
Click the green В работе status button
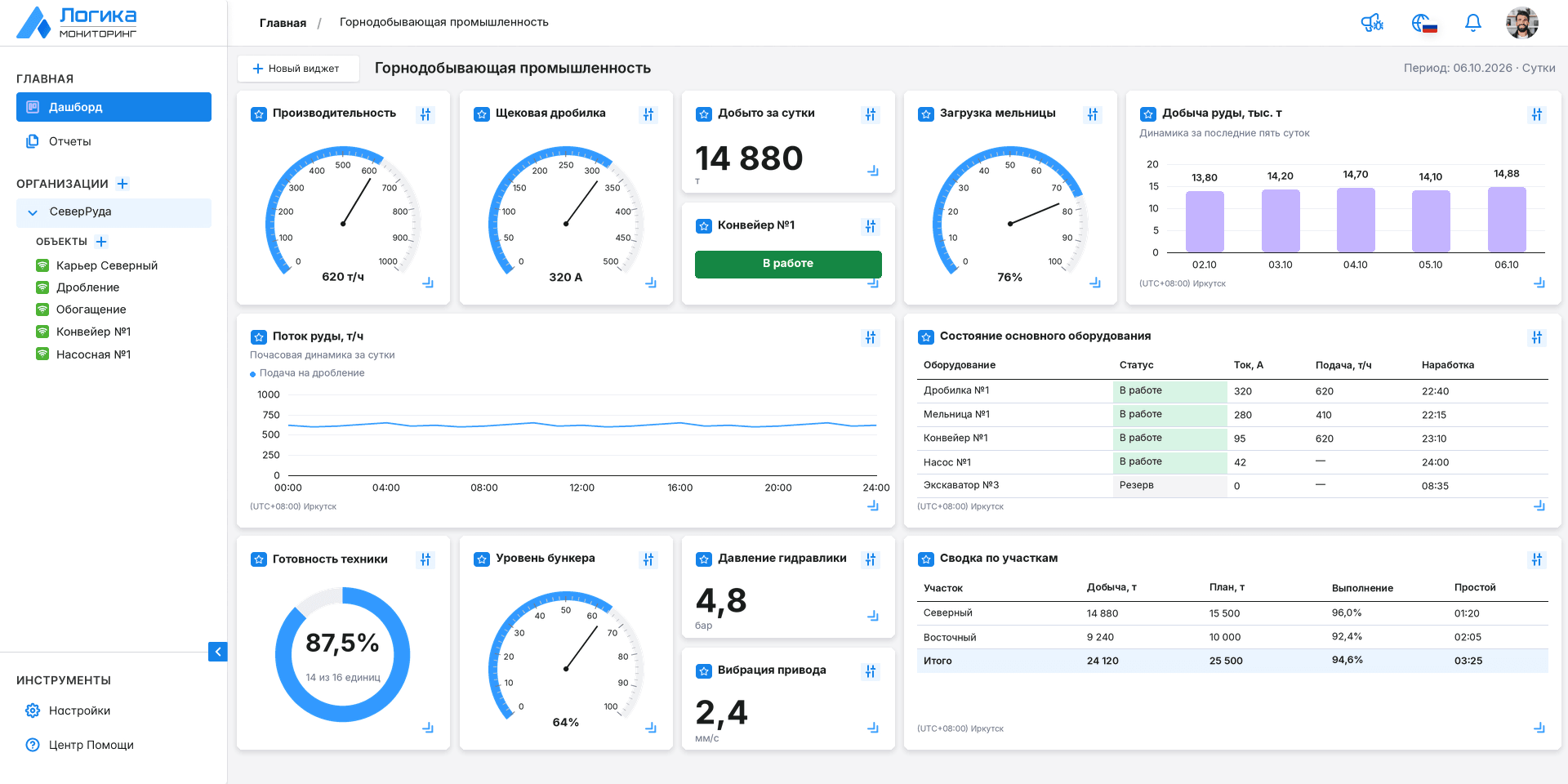(x=788, y=264)
